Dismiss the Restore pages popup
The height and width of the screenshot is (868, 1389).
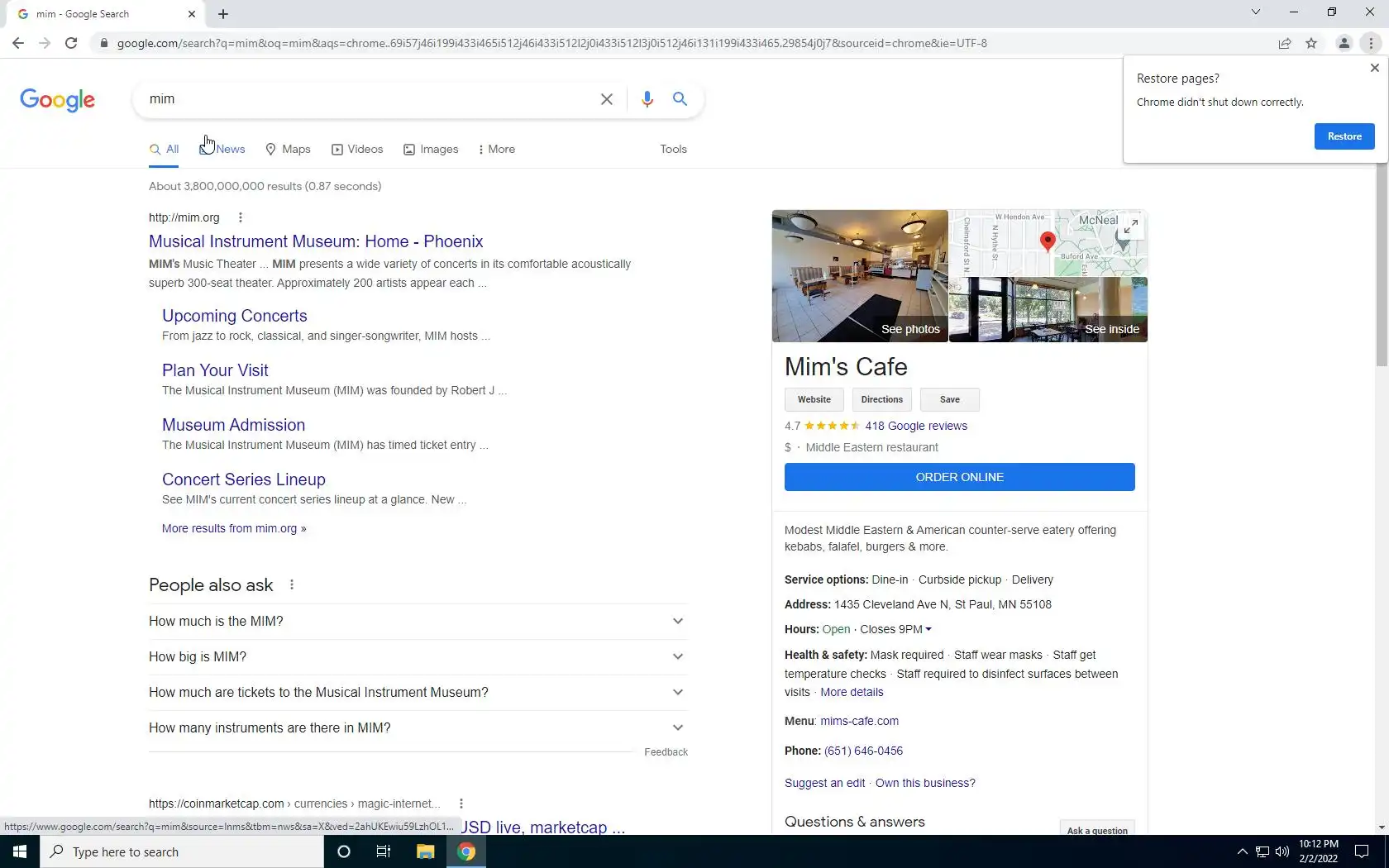[x=1375, y=68]
